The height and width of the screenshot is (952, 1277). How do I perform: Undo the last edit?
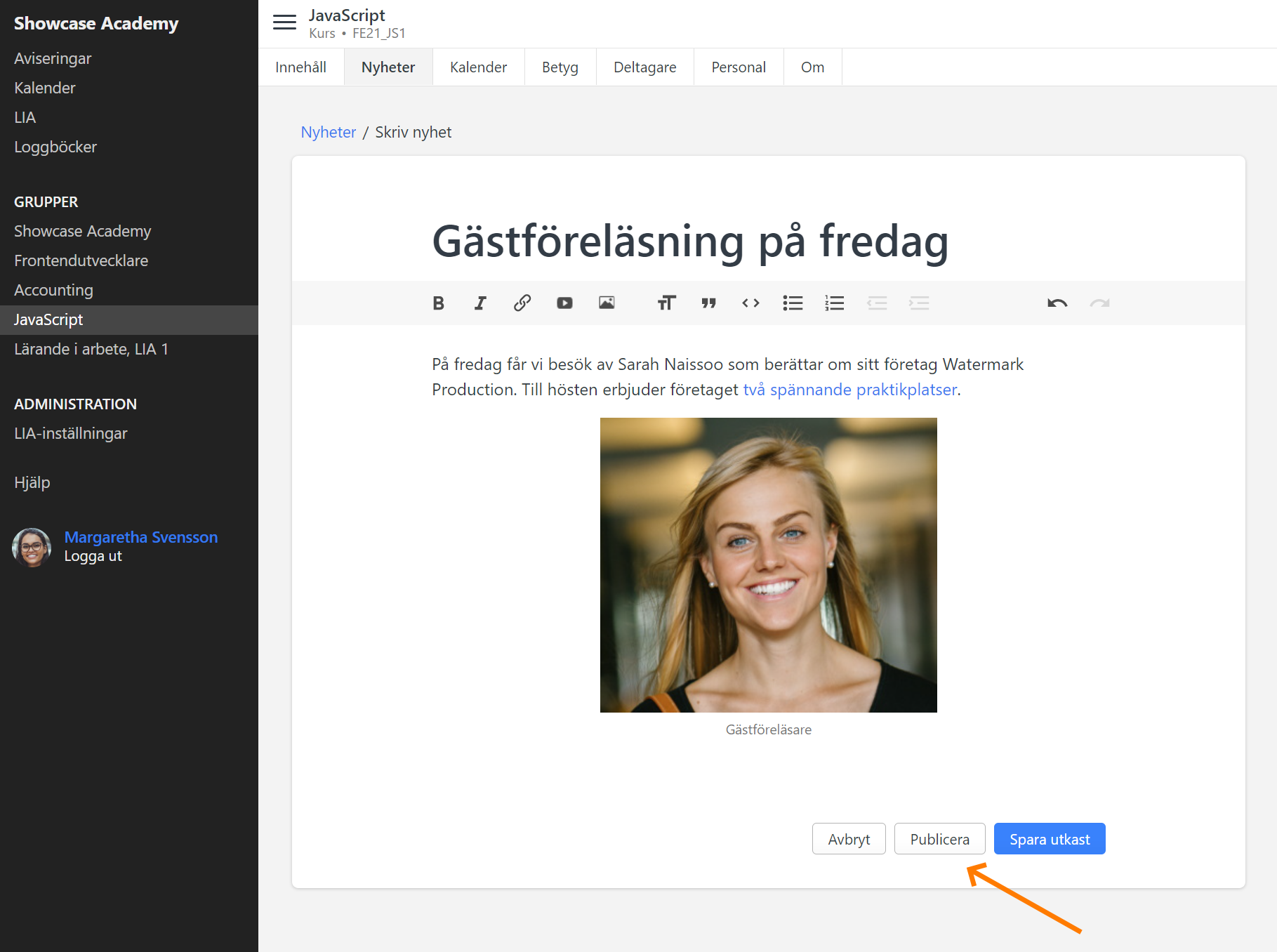tap(1057, 303)
